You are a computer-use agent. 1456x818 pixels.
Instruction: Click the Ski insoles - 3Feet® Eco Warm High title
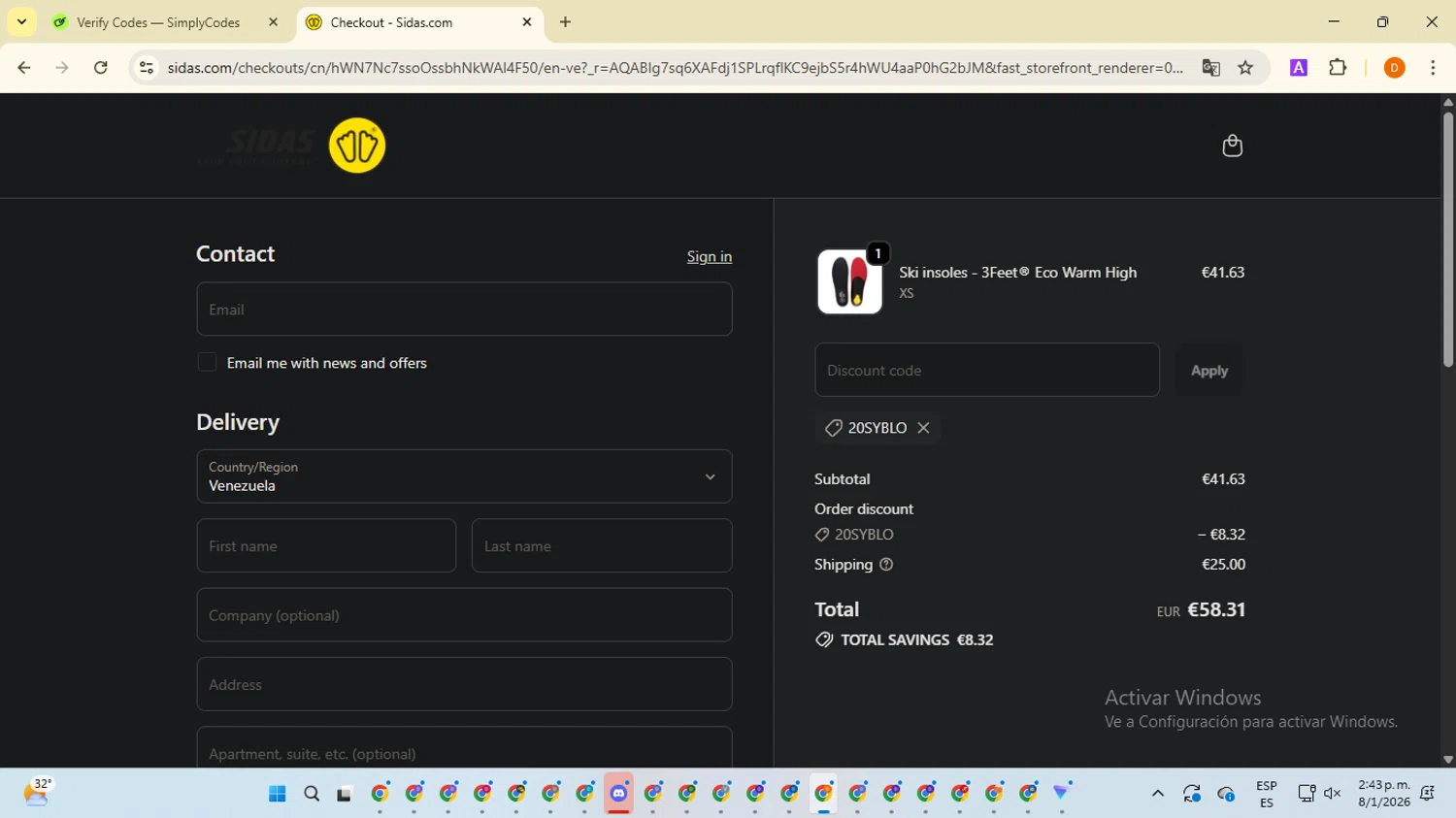click(1017, 273)
